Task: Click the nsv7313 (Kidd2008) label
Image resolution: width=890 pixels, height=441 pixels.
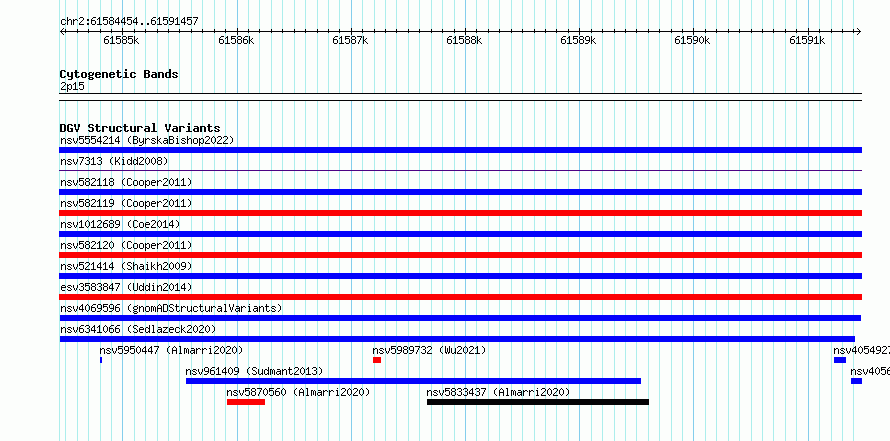Action: [114, 161]
